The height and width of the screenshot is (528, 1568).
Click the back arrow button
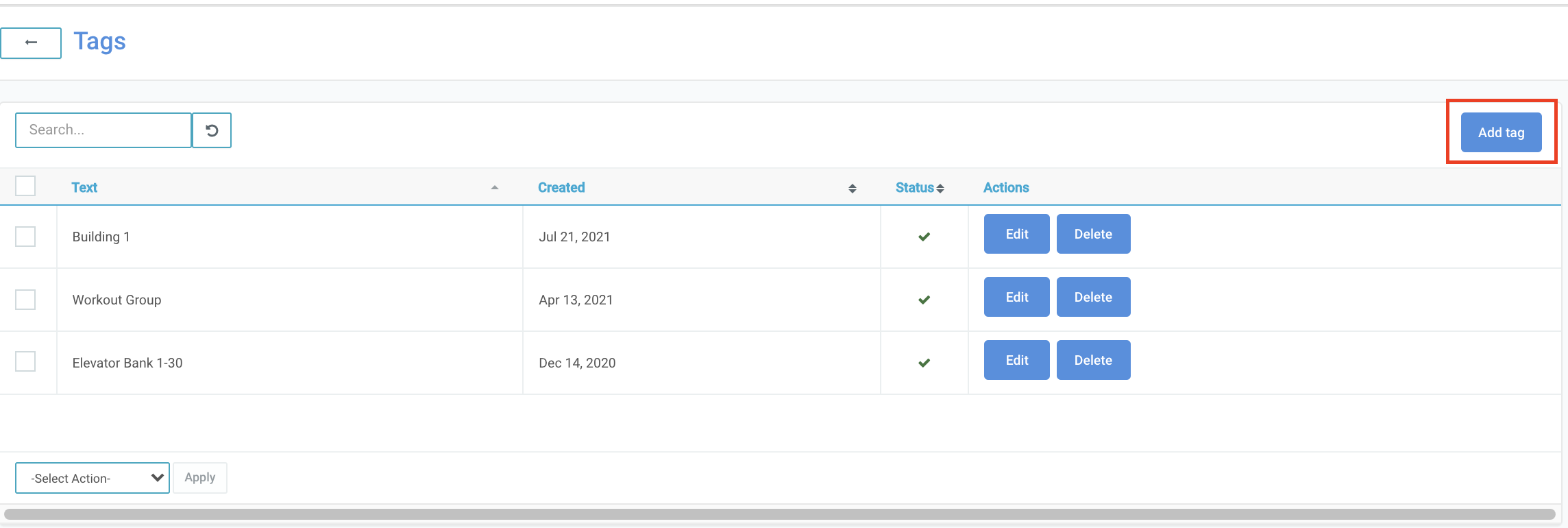[x=31, y=43]
